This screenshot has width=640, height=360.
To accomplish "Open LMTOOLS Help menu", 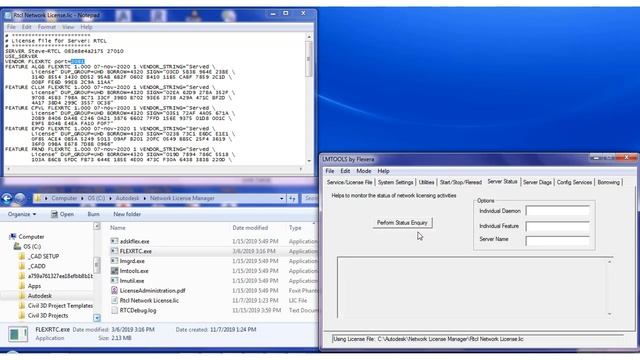I will (383, 171).
